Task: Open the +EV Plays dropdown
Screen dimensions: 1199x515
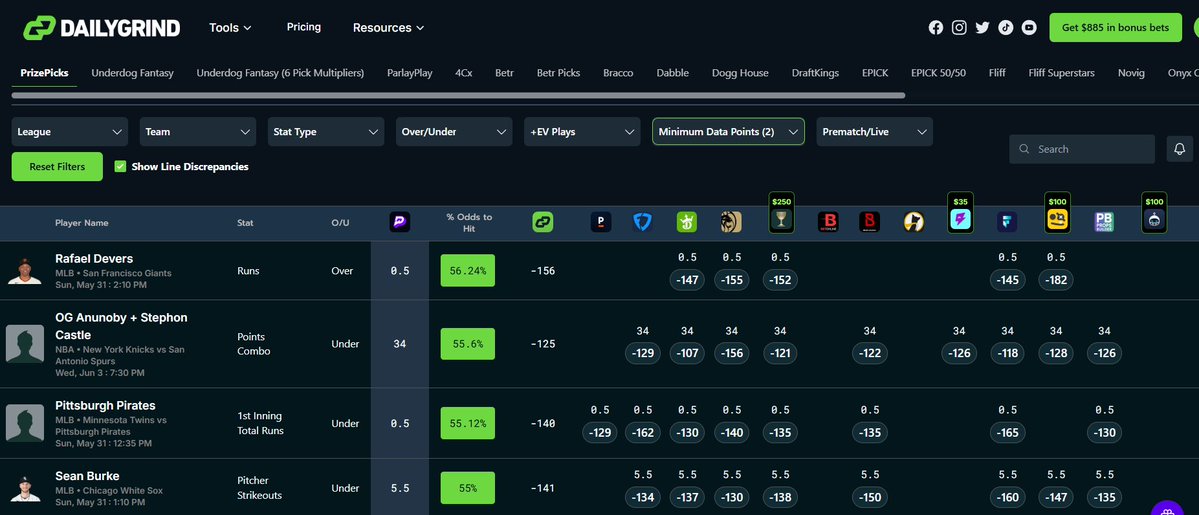Action: [582, 132]
